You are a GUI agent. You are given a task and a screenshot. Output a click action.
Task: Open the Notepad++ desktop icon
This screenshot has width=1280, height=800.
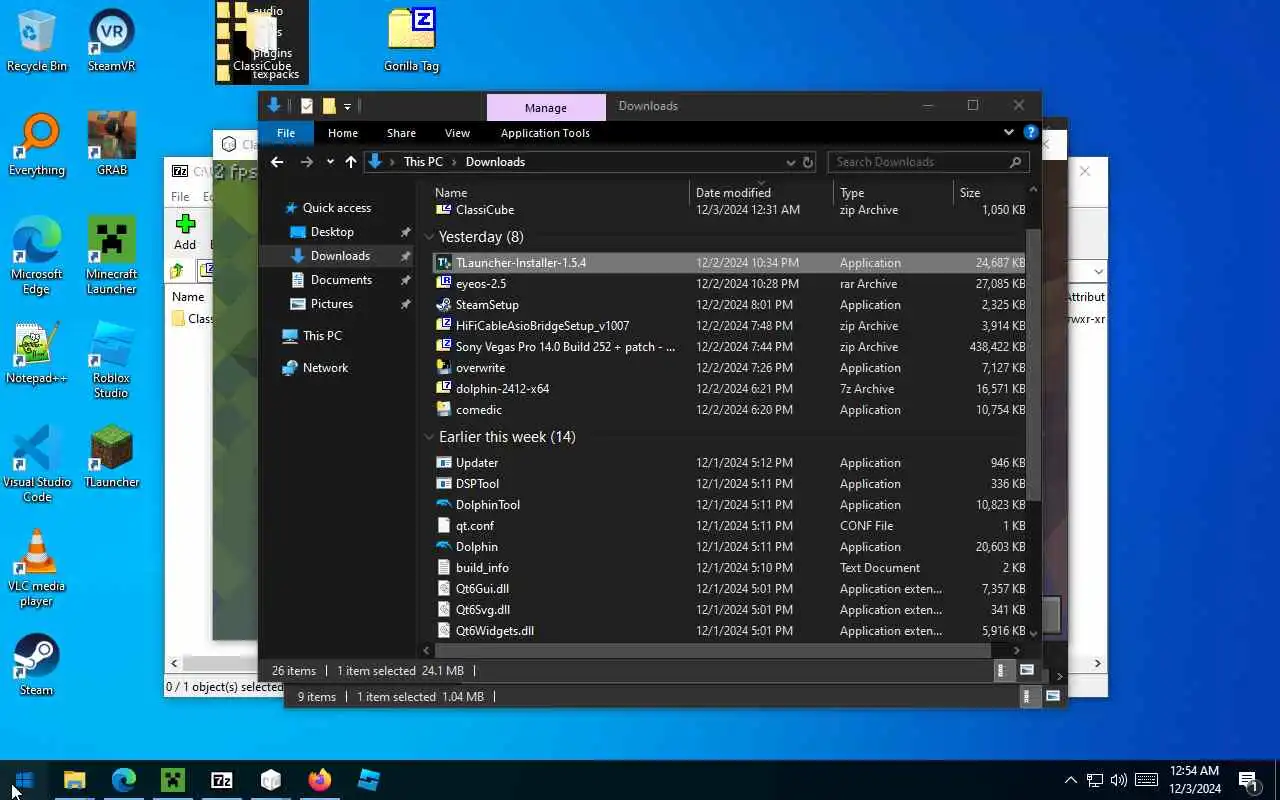coord(37,353)
